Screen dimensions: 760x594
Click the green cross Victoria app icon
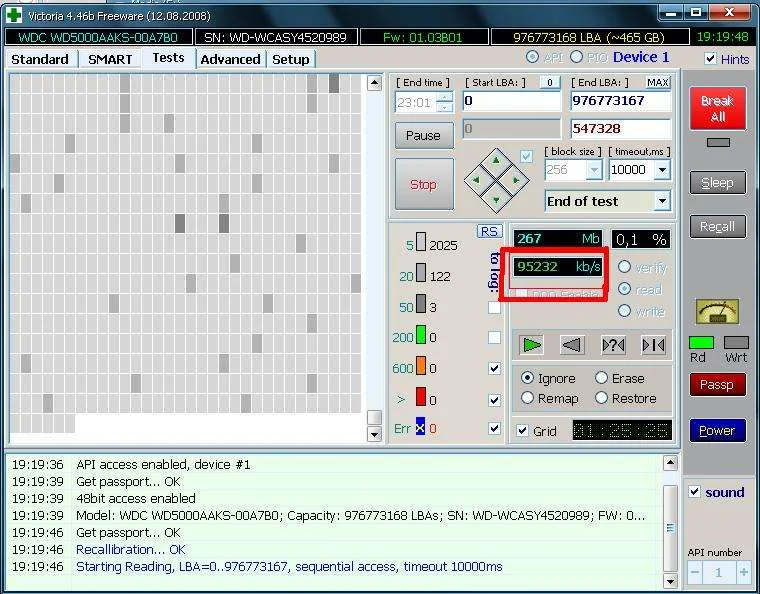point(13,15)
